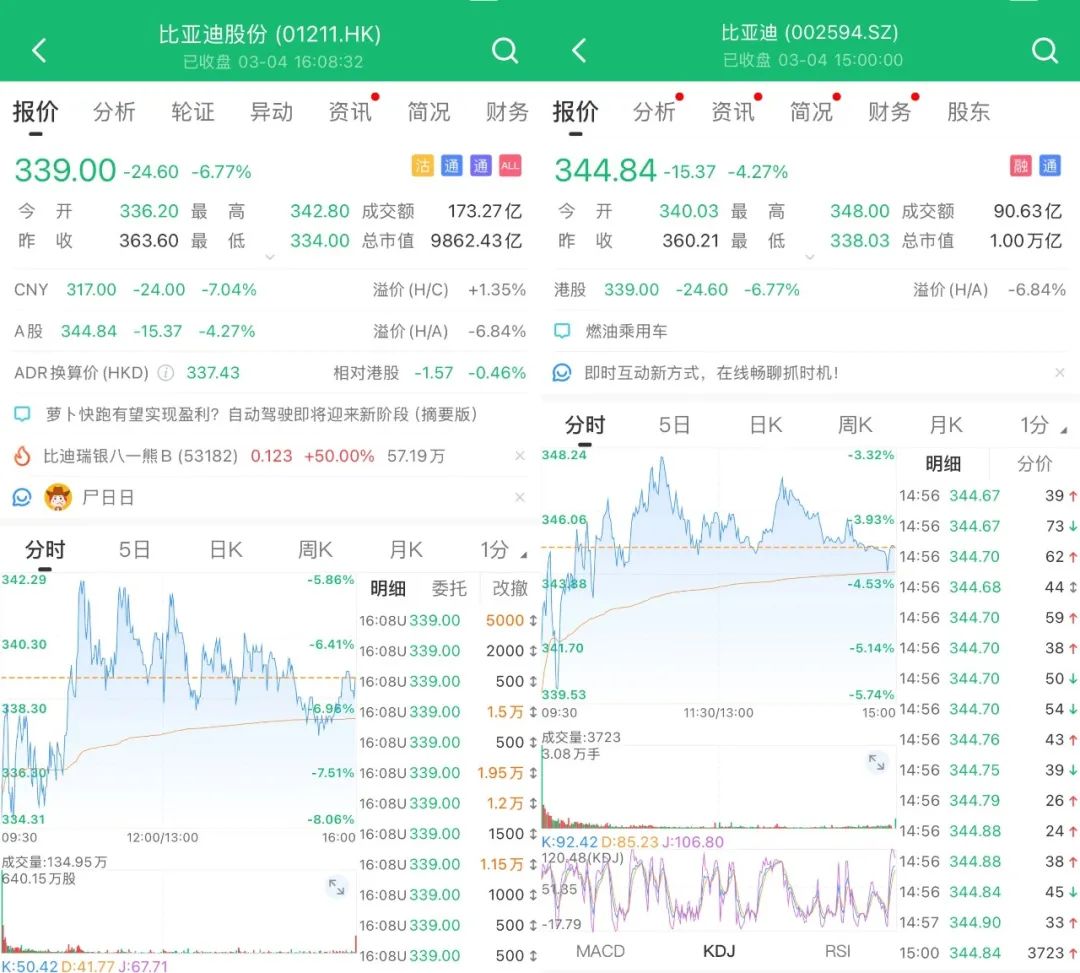Expand the chevron below 总市值 9862.43亿
The image size is (1080, 973).
coord(268,257)
